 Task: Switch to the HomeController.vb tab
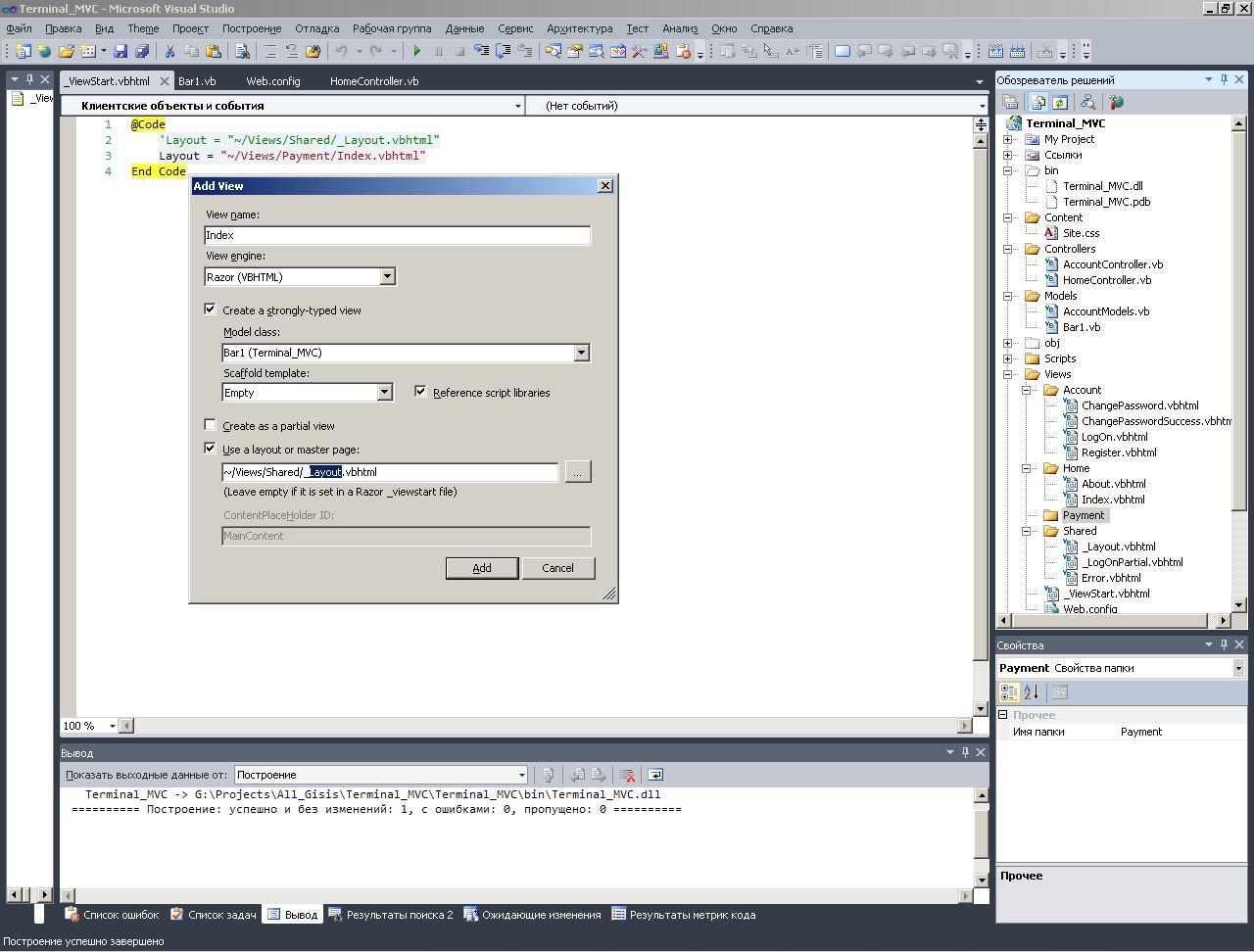pyautogui.click(x=374, y=81)
